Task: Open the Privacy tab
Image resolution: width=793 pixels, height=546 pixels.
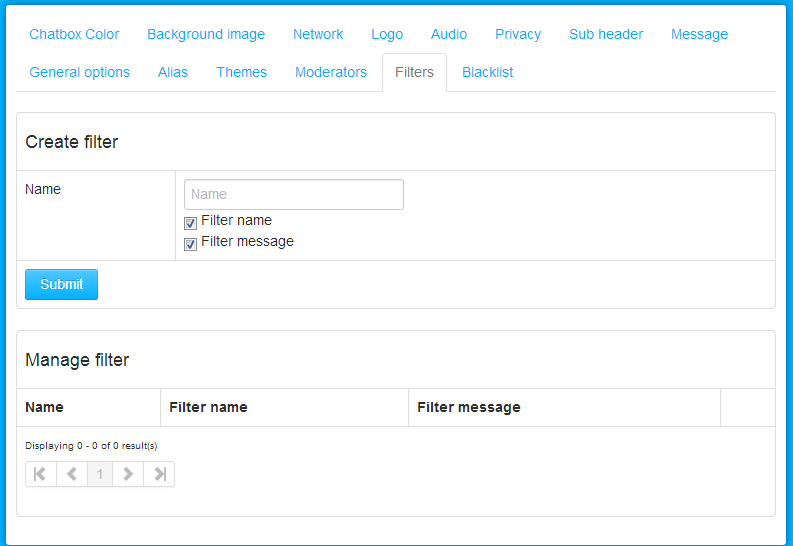Action: pyautogui.click(x=518, y=34)
